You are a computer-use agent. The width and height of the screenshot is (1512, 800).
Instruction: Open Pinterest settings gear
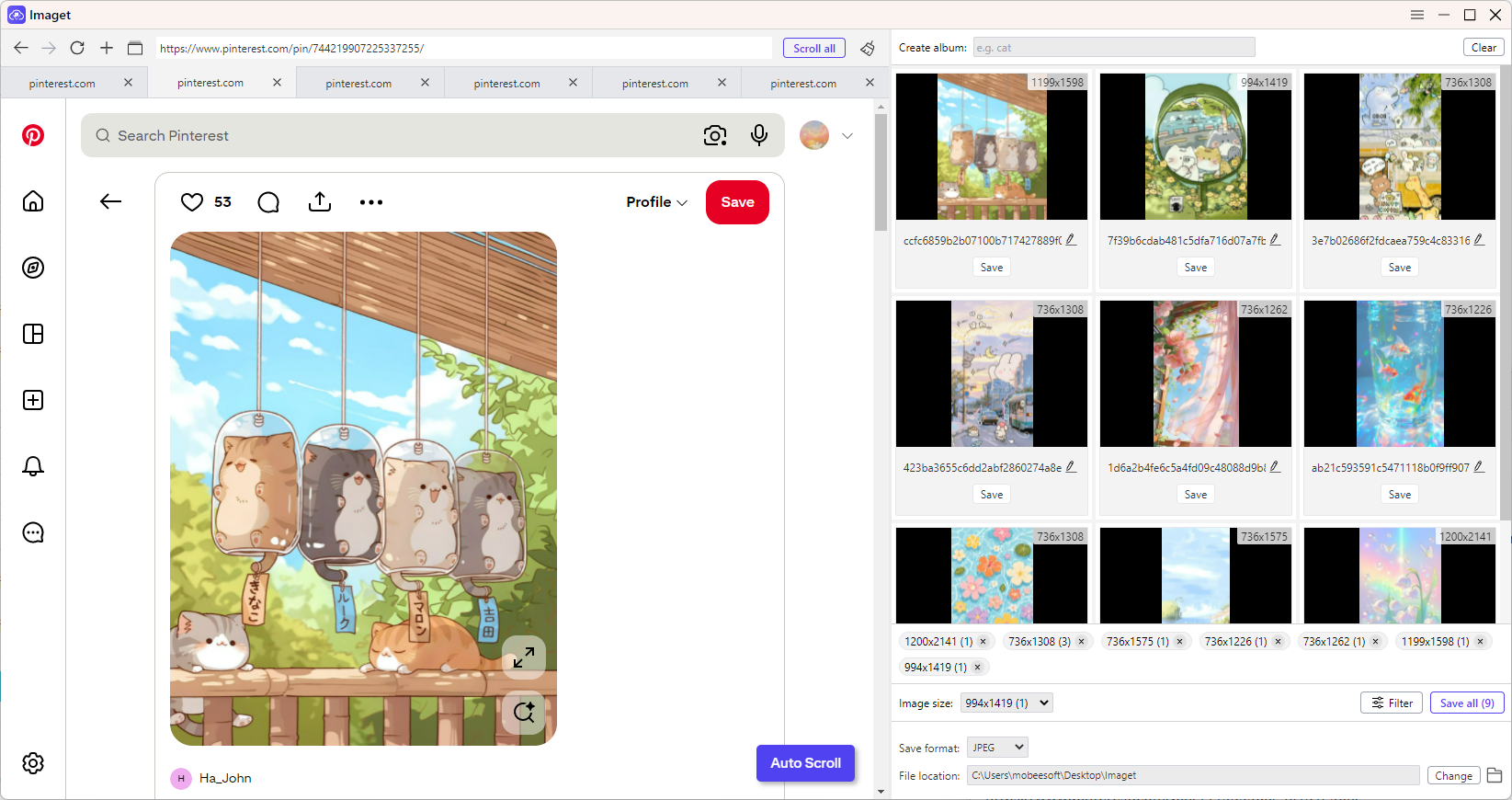[x=33, y=763]
